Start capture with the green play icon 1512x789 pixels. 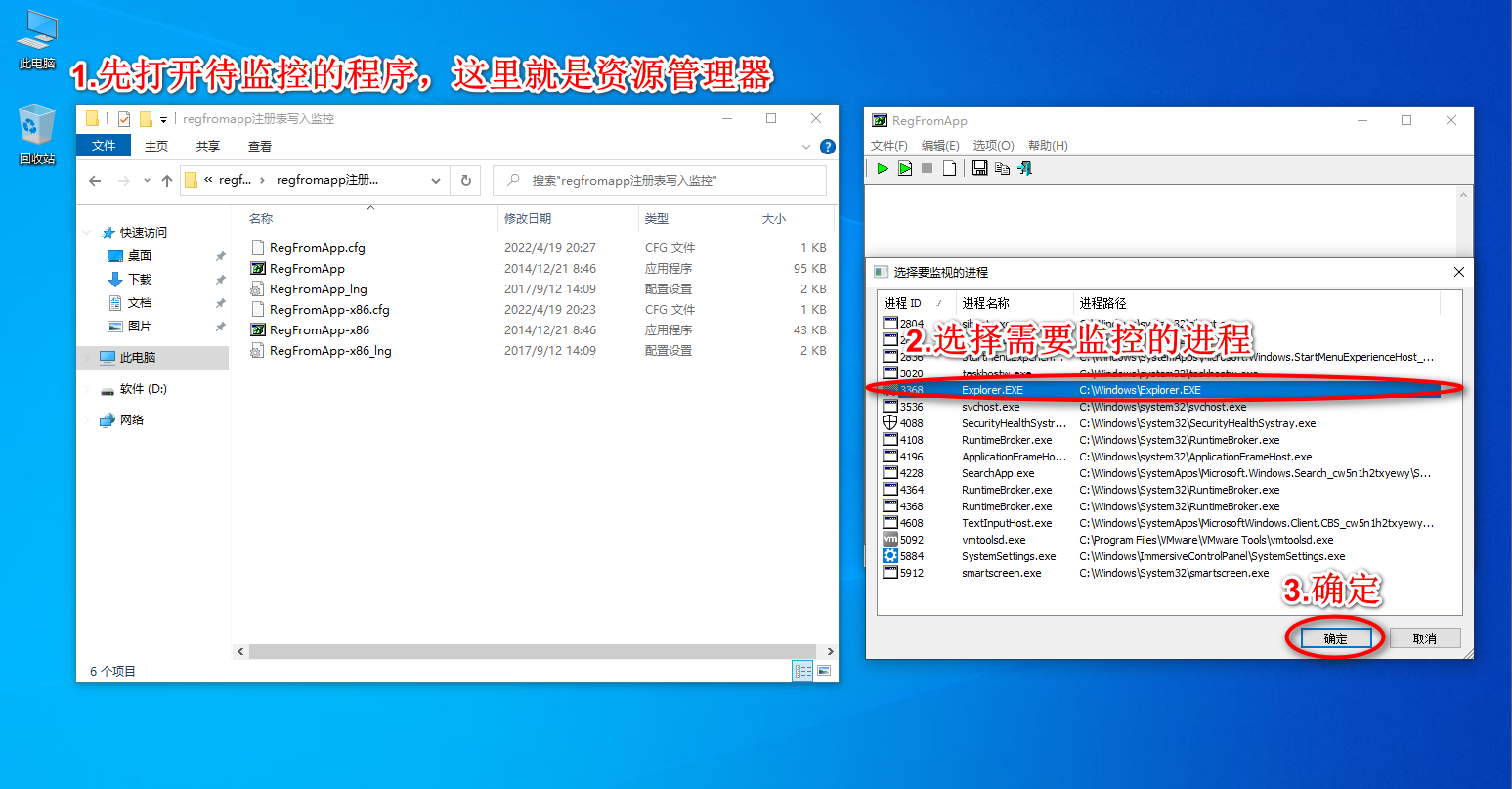pyautogui.click(x=883, y=169)
